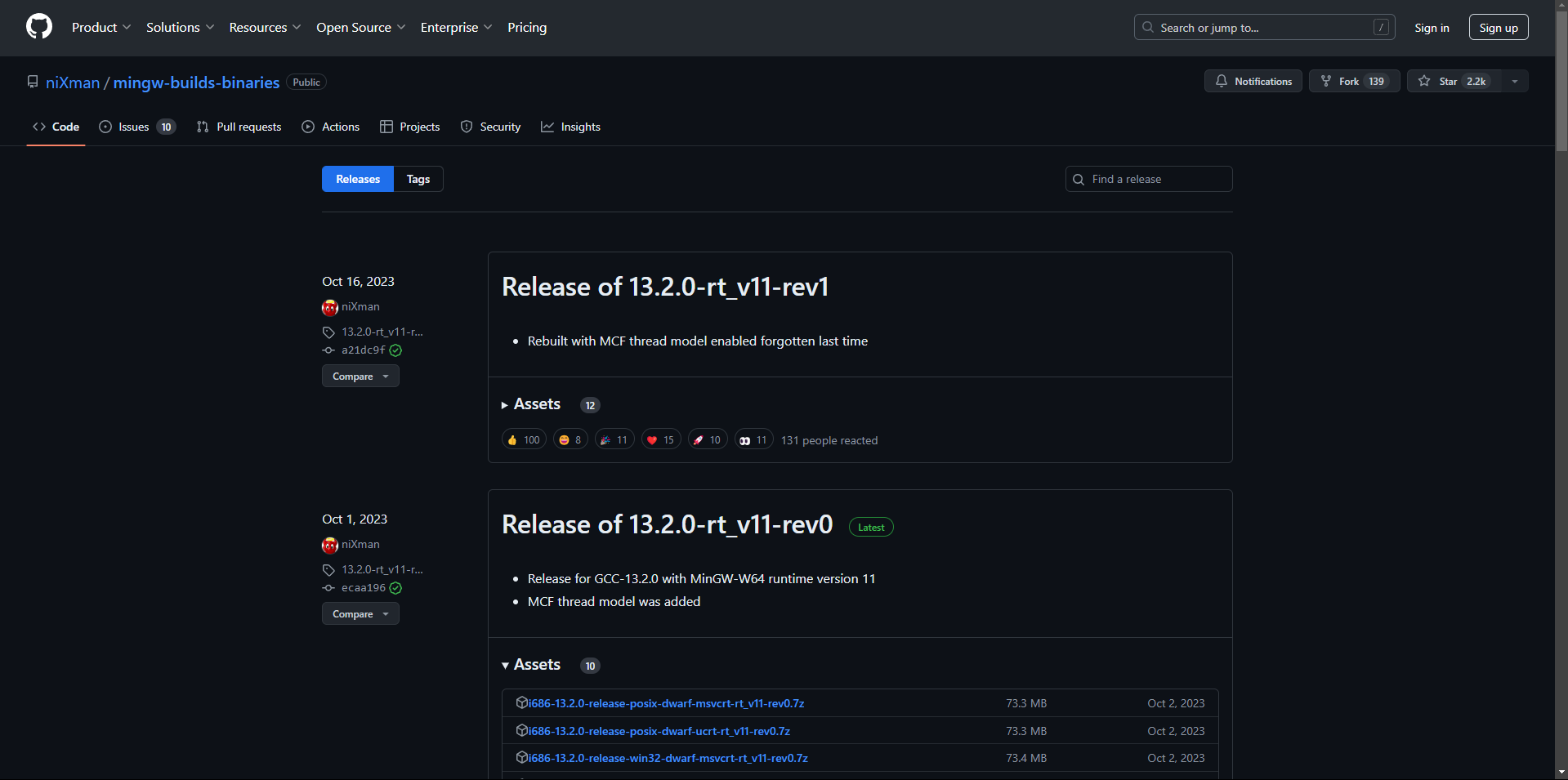Open the Product navigation dropdown
The width and height of the screenshot is (1568, 780).
[x=101, y=27]
